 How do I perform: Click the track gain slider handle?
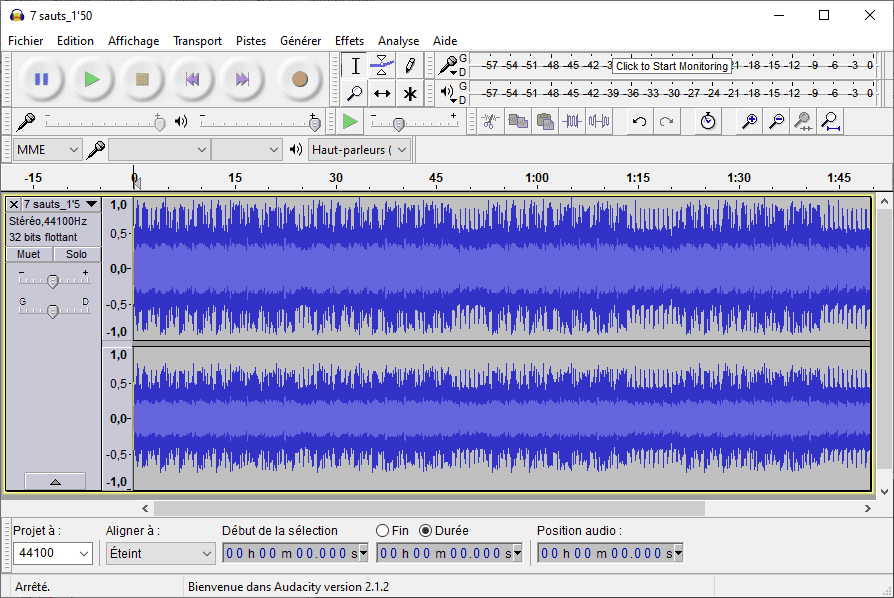(52, 281)
